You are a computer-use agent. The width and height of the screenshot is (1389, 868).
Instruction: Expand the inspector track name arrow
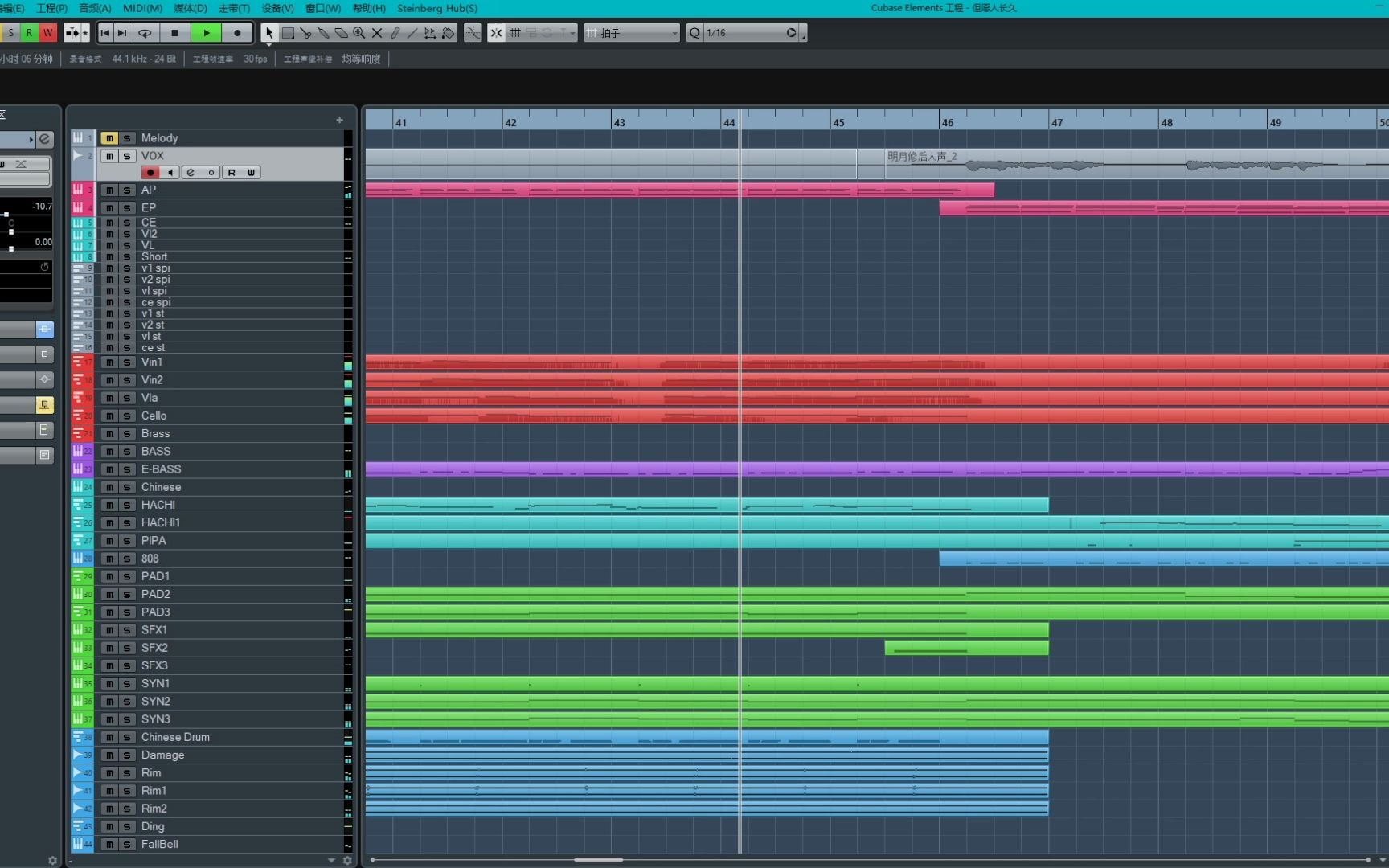tap(31, 139)
